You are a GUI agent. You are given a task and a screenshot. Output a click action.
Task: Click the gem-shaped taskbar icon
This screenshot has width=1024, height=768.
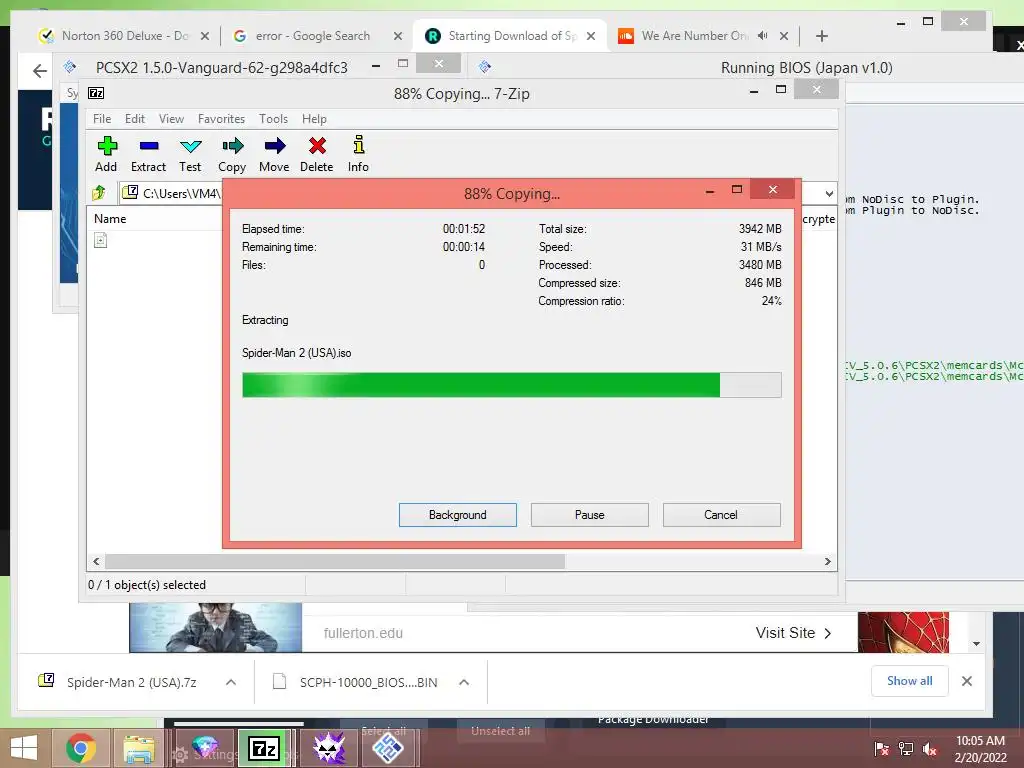pos(204,748)
